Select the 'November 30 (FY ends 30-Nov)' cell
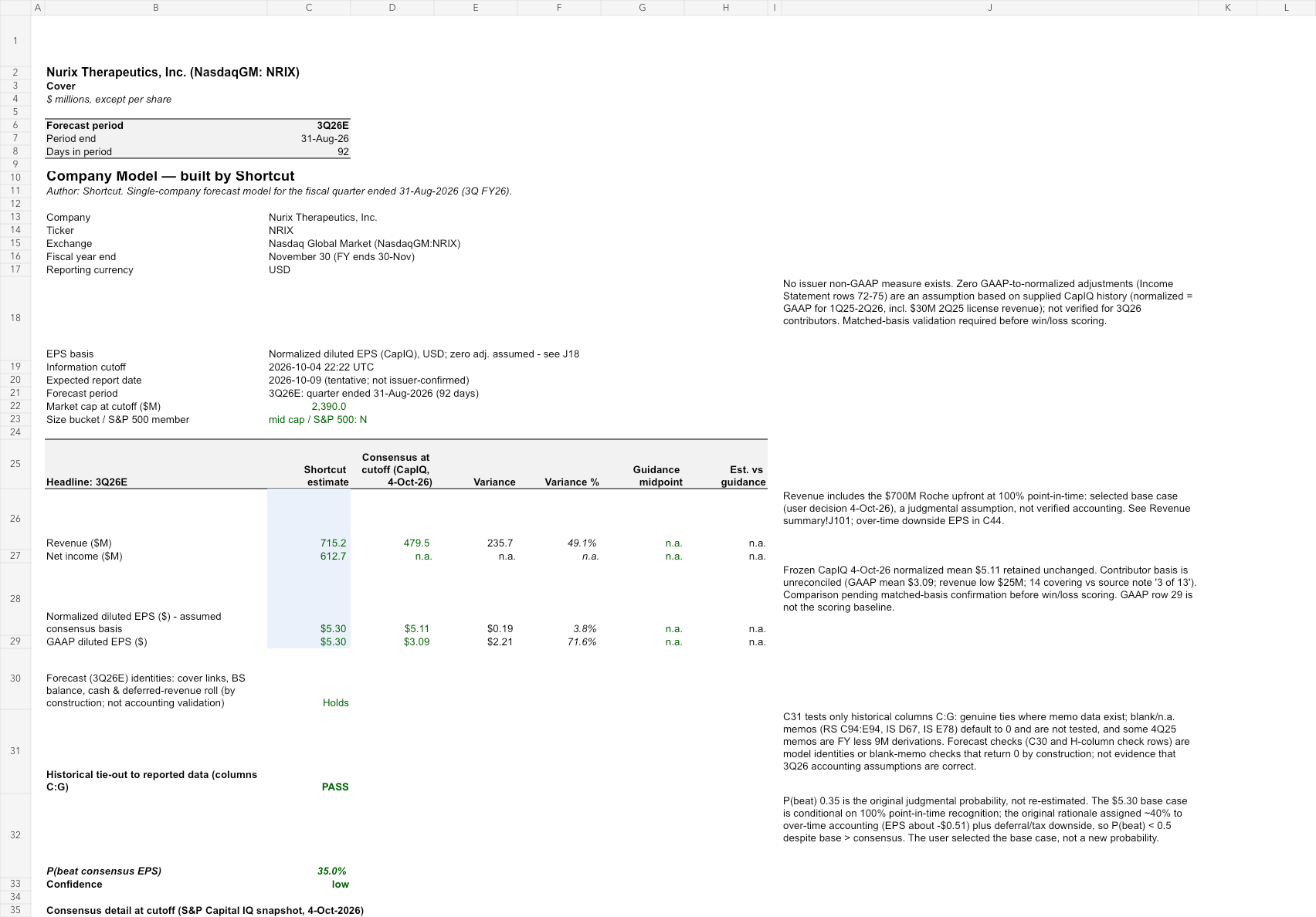This screenshot has width=1316, height=917. [x=341, y=256]
